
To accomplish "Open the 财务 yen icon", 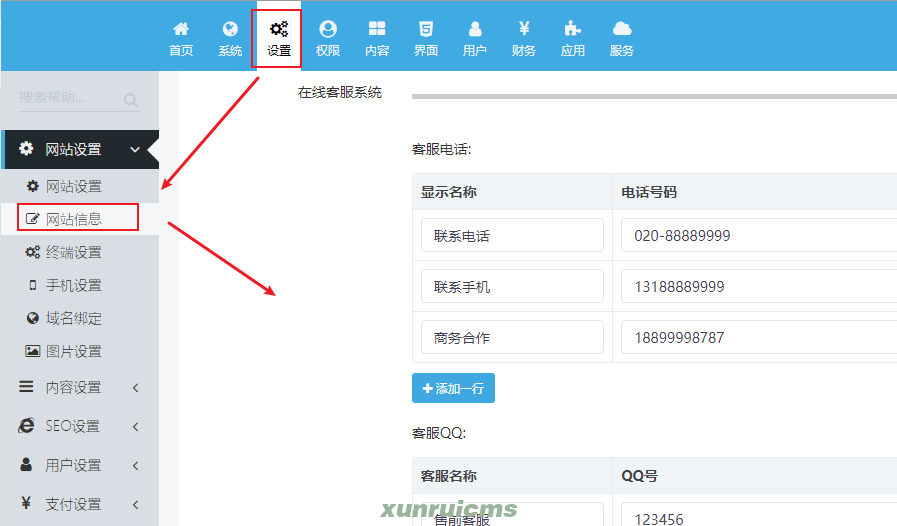I will click(x=524, y=28).
